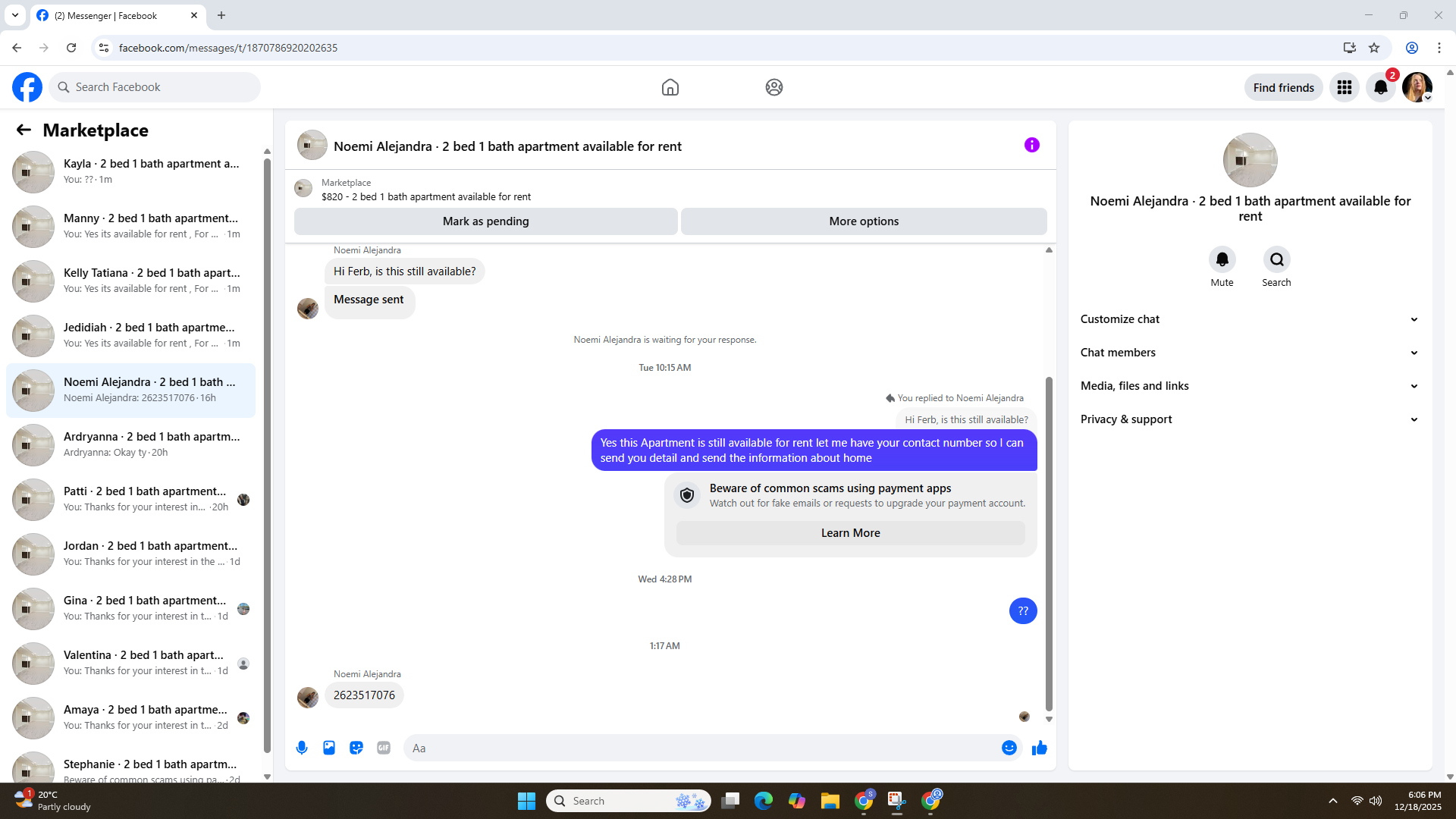1456x819 pixels.
Task: Click Learn More on the scam warning
Action: point(850,533)
